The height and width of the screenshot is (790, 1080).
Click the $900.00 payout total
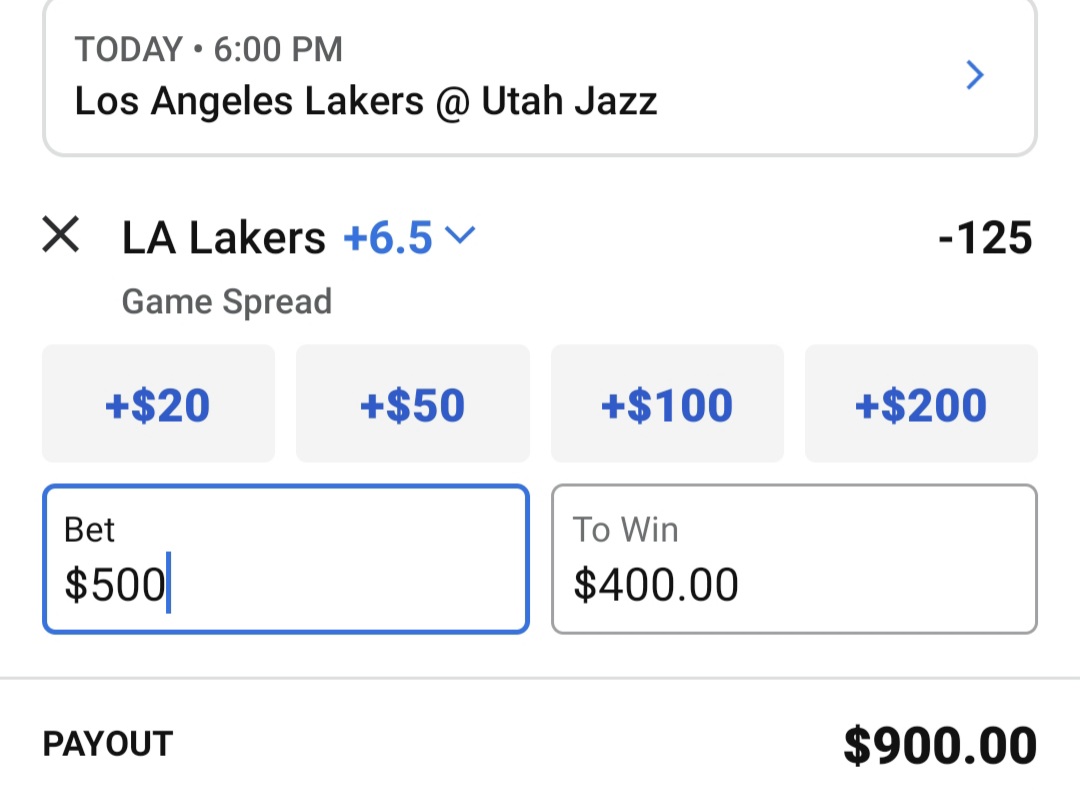pyautogui.click(x=940, y=746)
